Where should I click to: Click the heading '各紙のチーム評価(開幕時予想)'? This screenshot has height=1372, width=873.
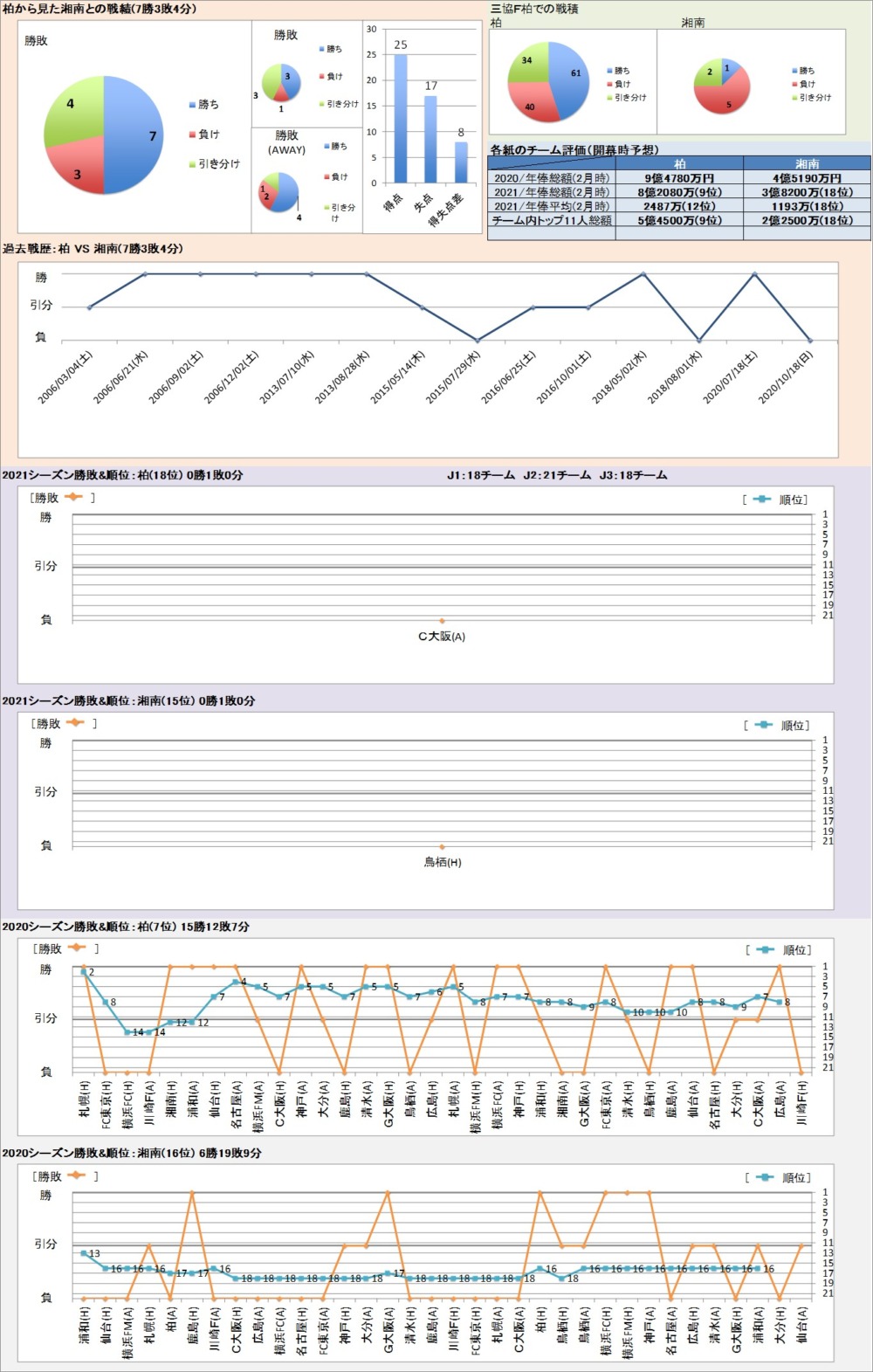574,150
